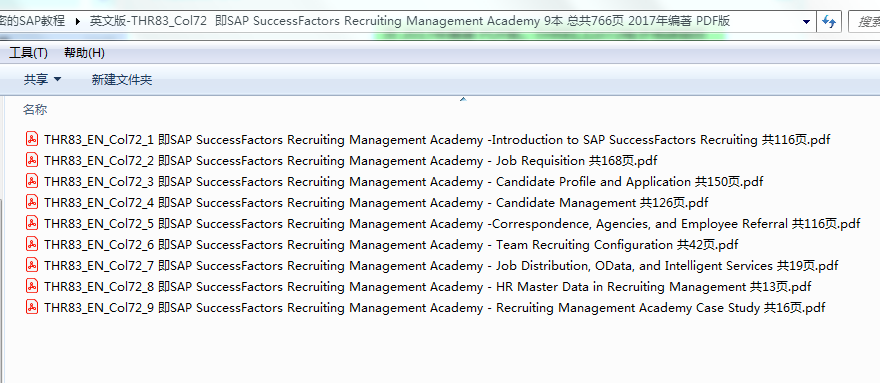
Task: Click PDF icon of THR83_EN_Col72_5 file
Action: [x=32, y=224]
